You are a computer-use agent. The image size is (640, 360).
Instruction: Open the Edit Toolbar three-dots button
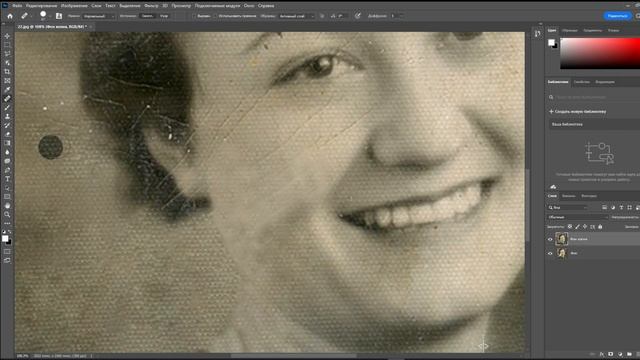pyautogui.click(x=7, y=224)
